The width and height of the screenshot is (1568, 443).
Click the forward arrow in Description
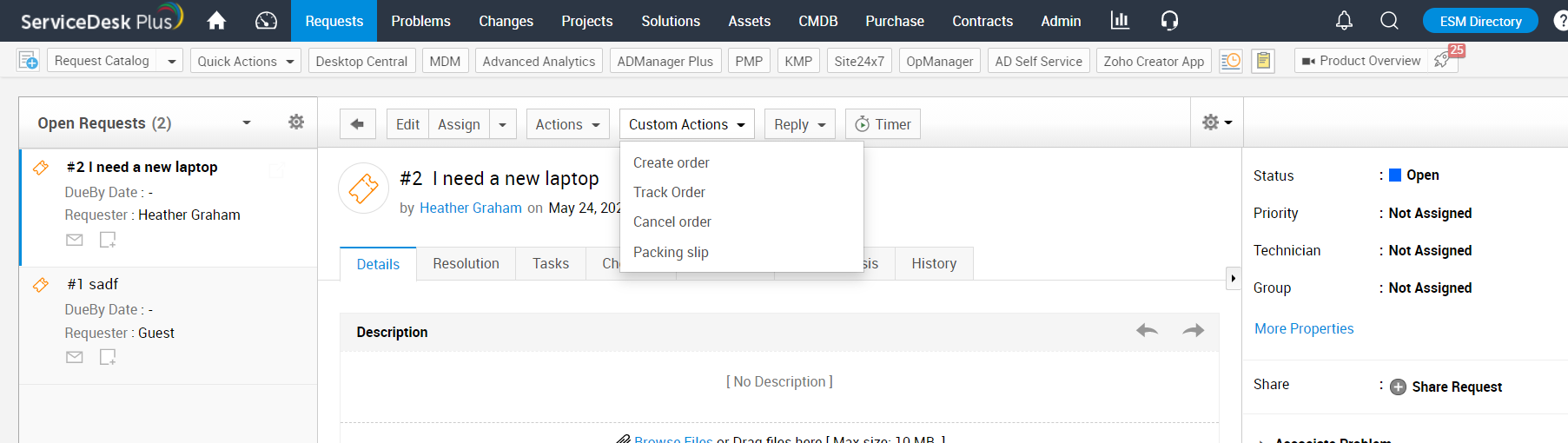click(x=1194, y=330)
